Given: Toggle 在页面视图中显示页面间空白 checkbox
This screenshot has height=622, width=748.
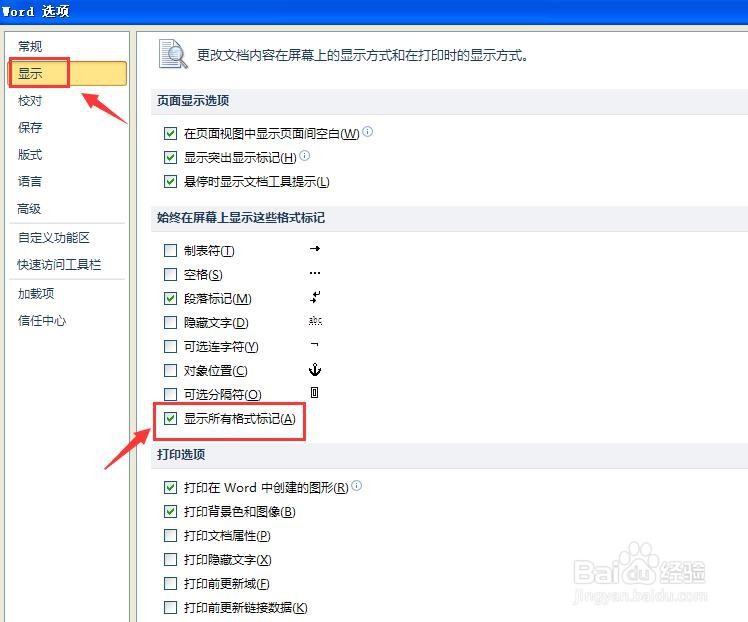Looking at the screenshot, I should (x=170, y=133).
